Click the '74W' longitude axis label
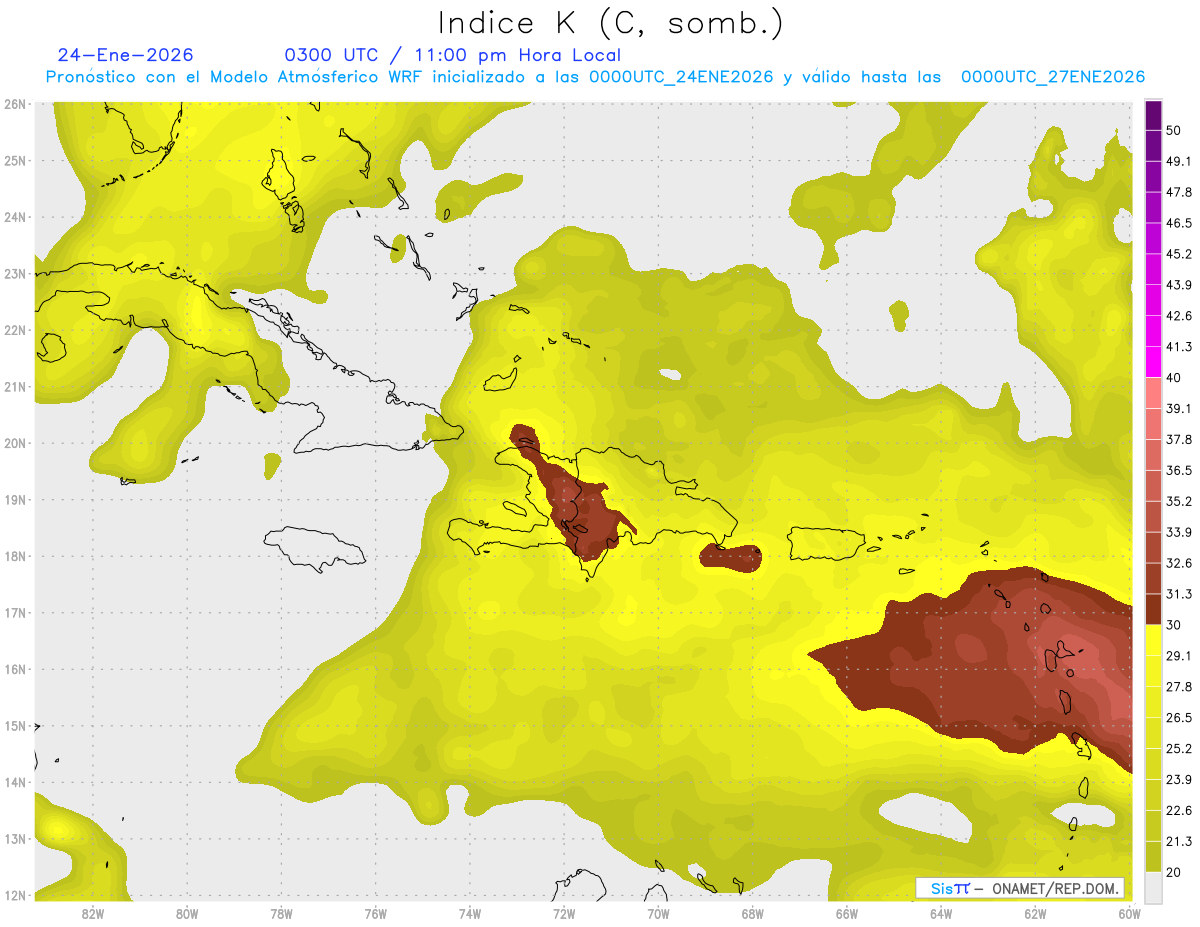The height and width of the screenshot is (927, 1200). tap(469, 913)
